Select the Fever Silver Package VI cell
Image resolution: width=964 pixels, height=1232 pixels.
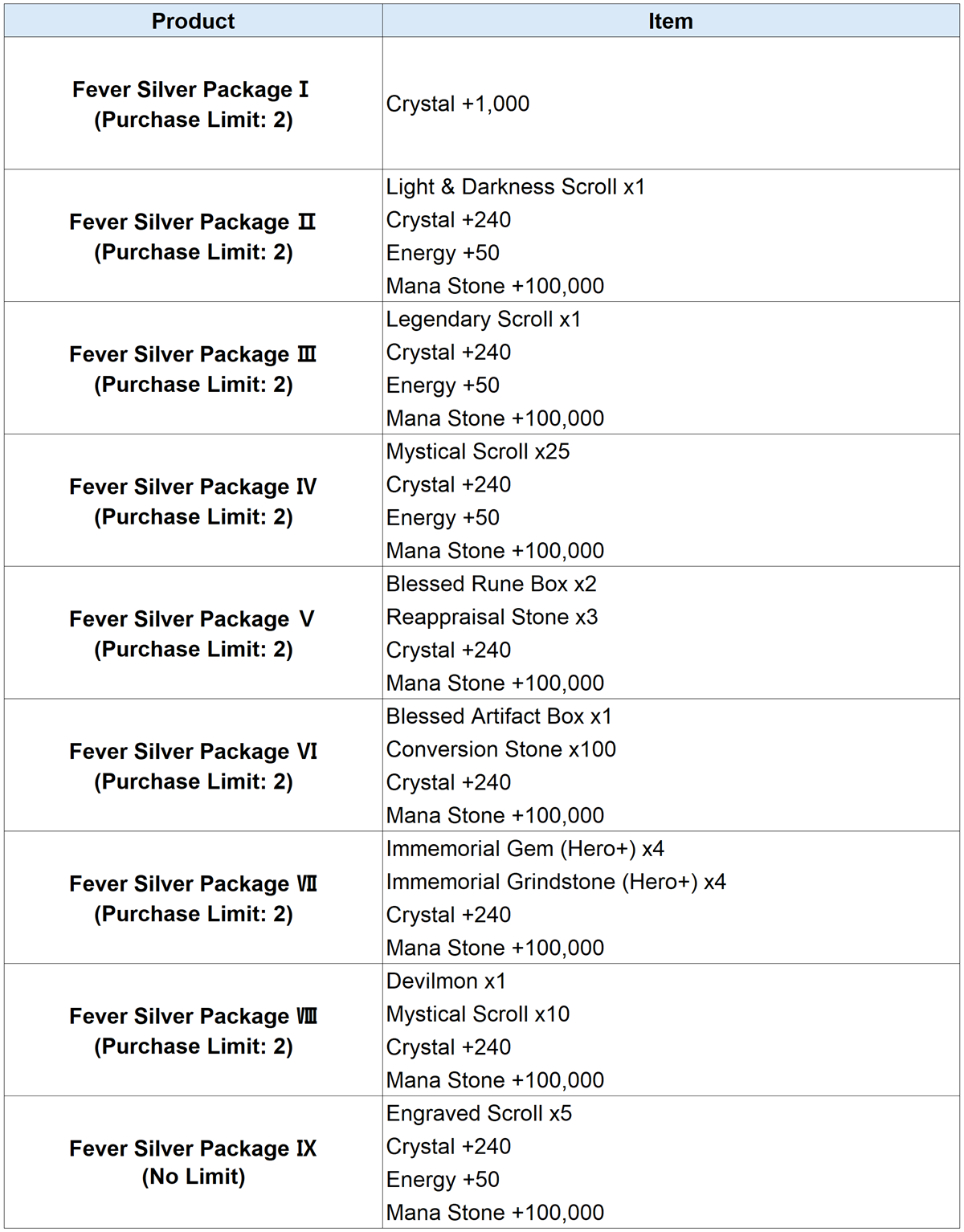pos(193,765)
